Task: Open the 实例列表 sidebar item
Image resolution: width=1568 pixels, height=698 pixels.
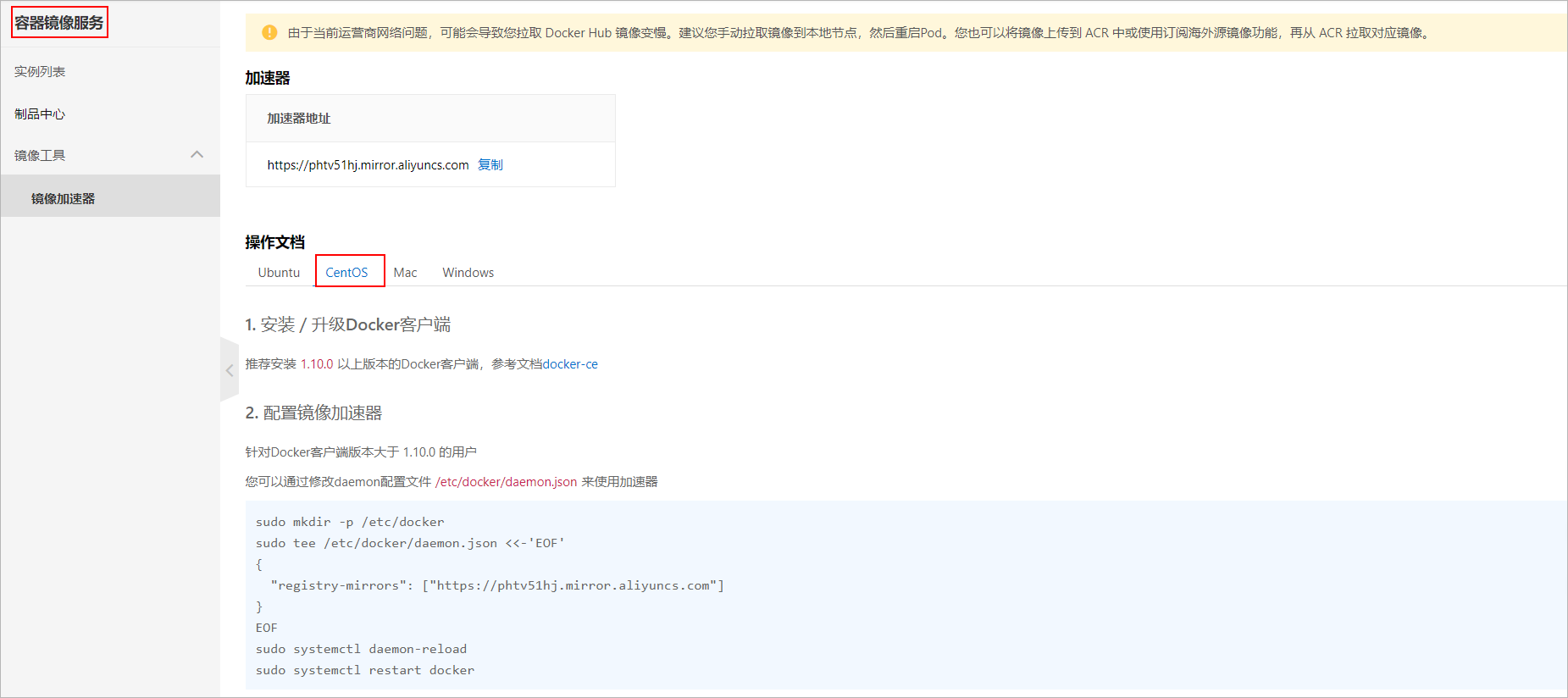Action: pos(40,72)
